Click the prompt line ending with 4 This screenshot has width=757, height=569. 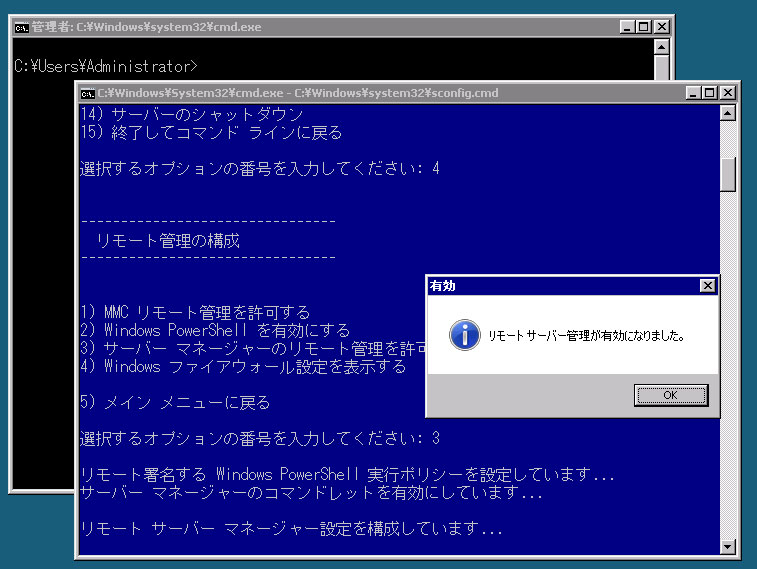[260, 168]
